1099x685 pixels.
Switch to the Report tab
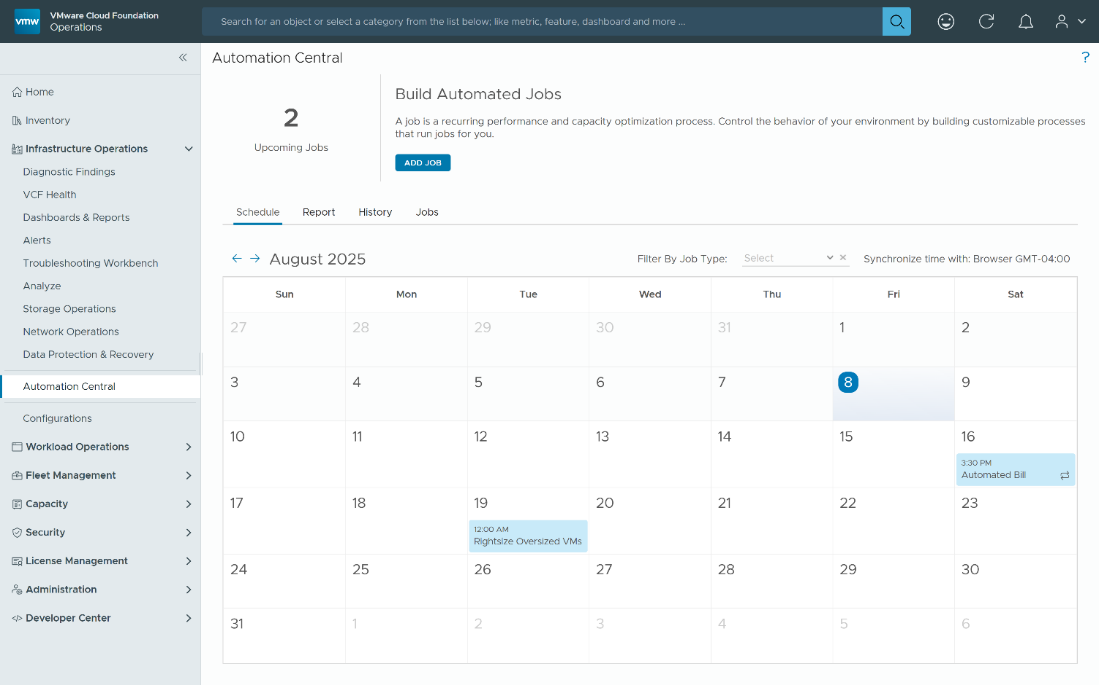point(319,212)
